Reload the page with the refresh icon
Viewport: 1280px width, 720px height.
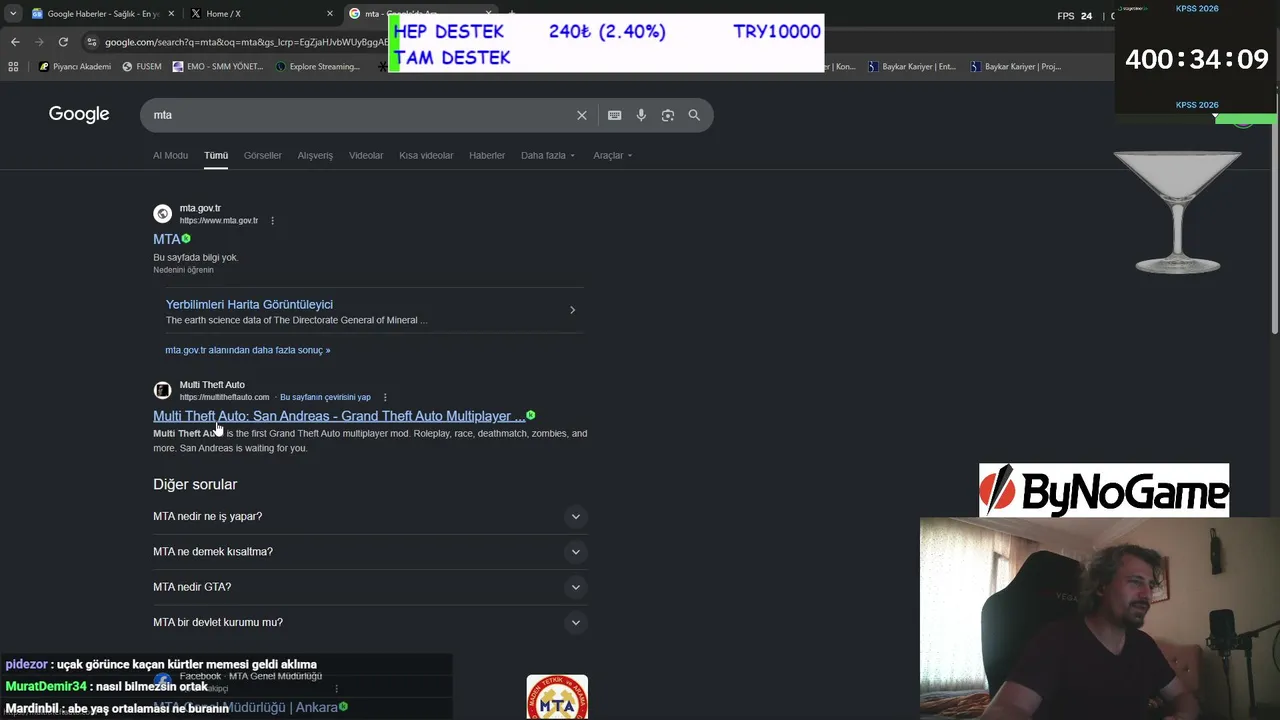pos(63,42)
